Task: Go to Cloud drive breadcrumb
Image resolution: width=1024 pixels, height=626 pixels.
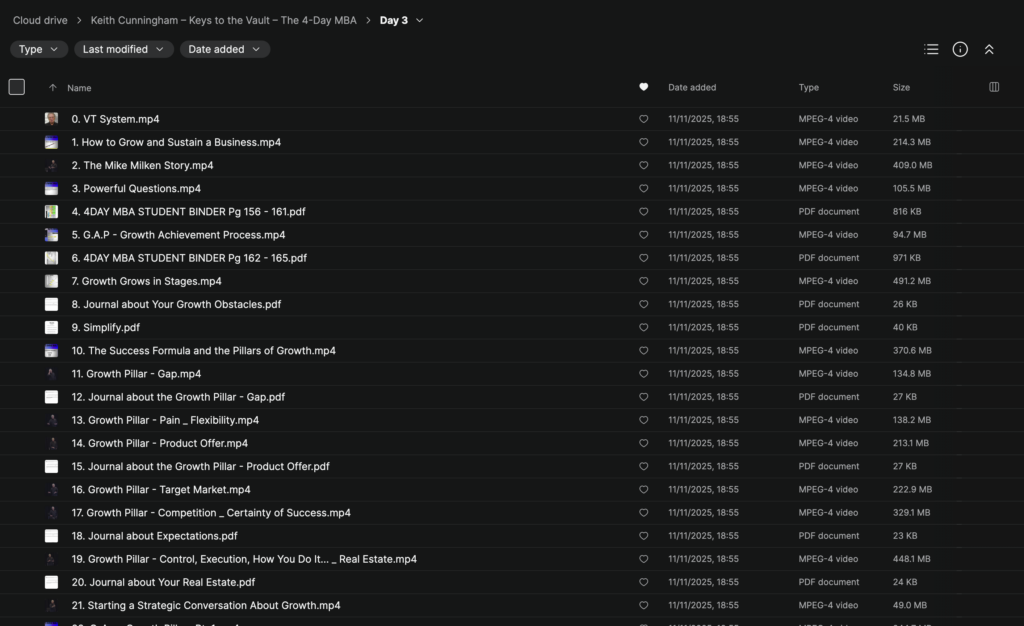Action: pyautogui.click(x=41, y=20)
